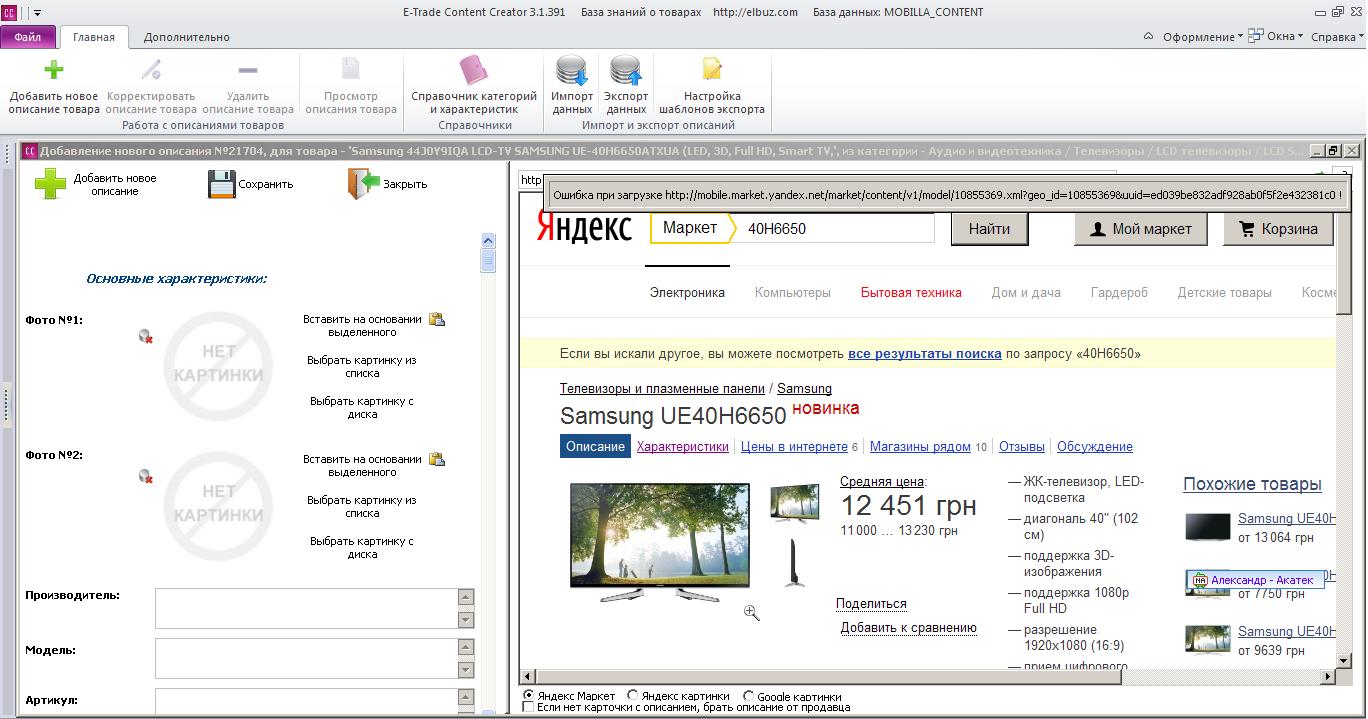Open Настройка шаблонов экспорта
1368x719 pixels.
coord(712,69)
